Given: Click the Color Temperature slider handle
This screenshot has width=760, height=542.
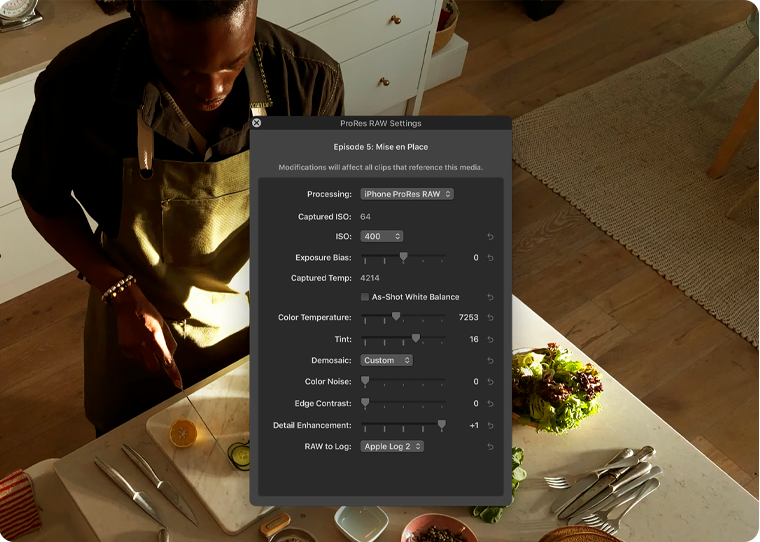Looking at the screenshot, I should click(x=396, y=317).
